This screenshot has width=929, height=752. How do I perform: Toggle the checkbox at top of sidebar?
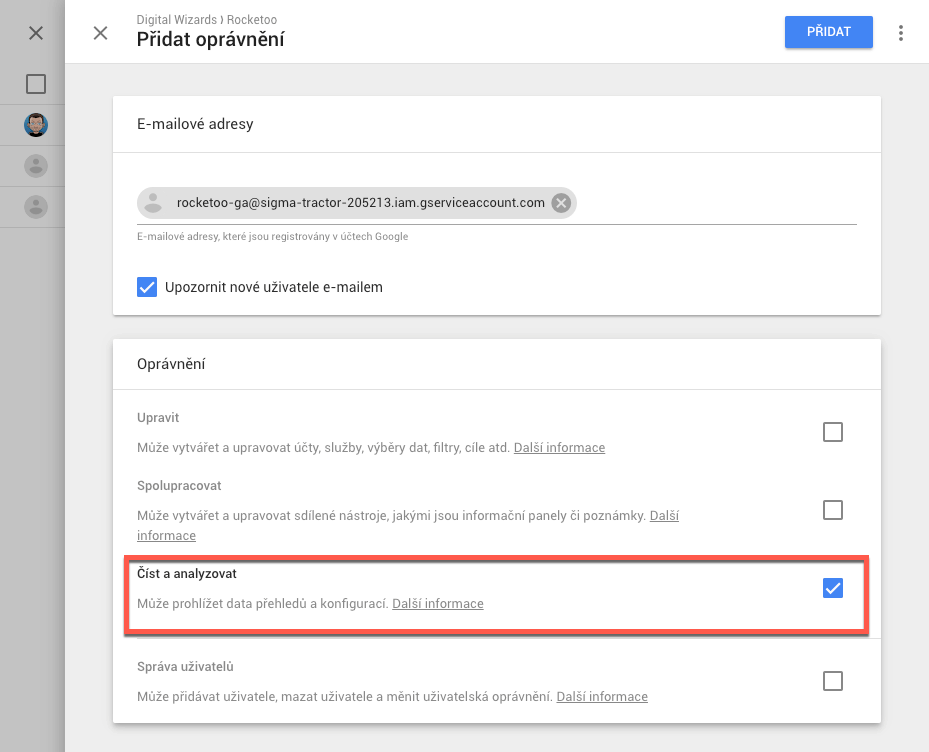coord(36,84)
